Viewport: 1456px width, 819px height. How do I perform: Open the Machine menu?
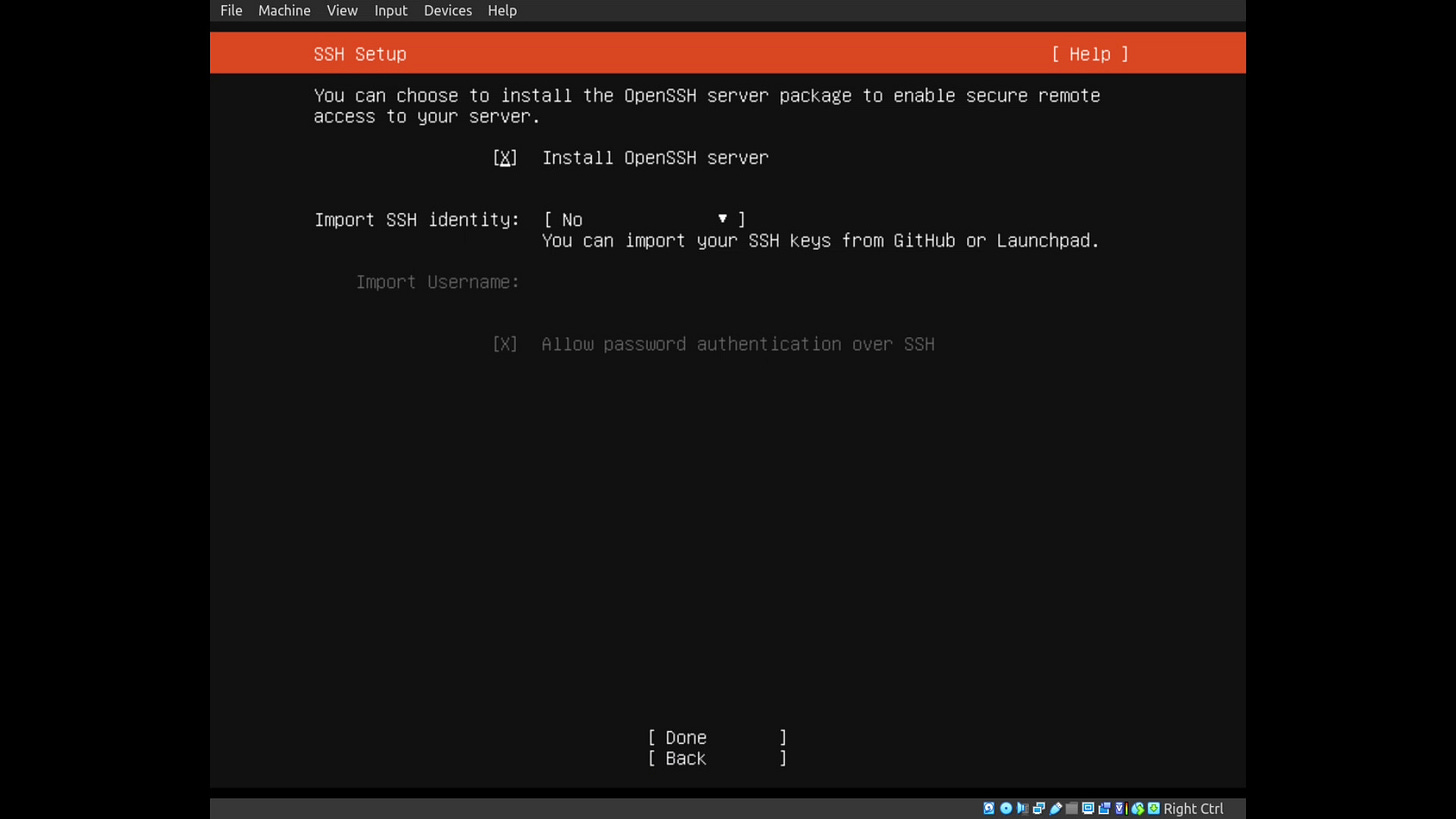point(284,10)
